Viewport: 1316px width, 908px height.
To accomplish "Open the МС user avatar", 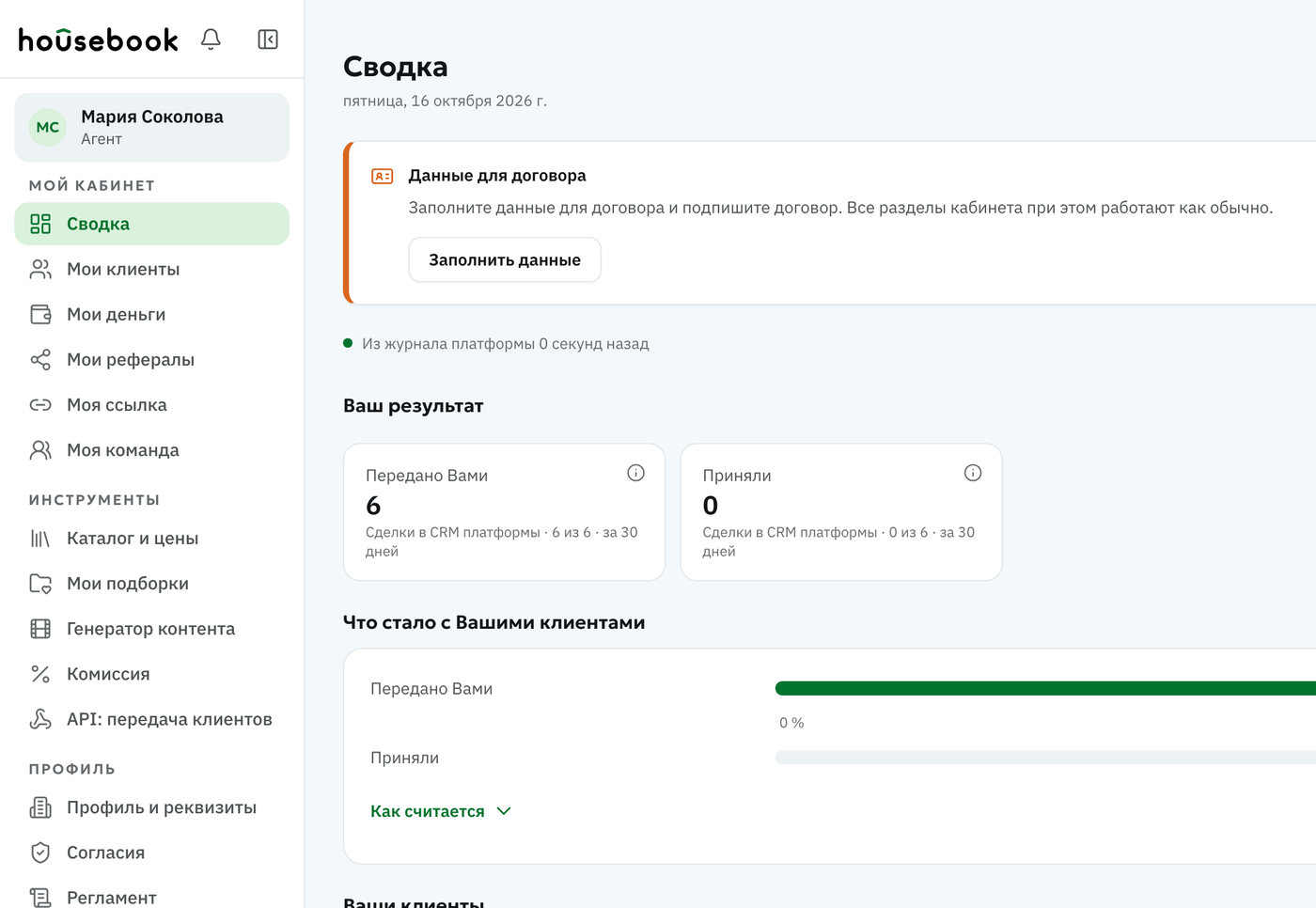I will pyautogui.click(x=48, y=127).
